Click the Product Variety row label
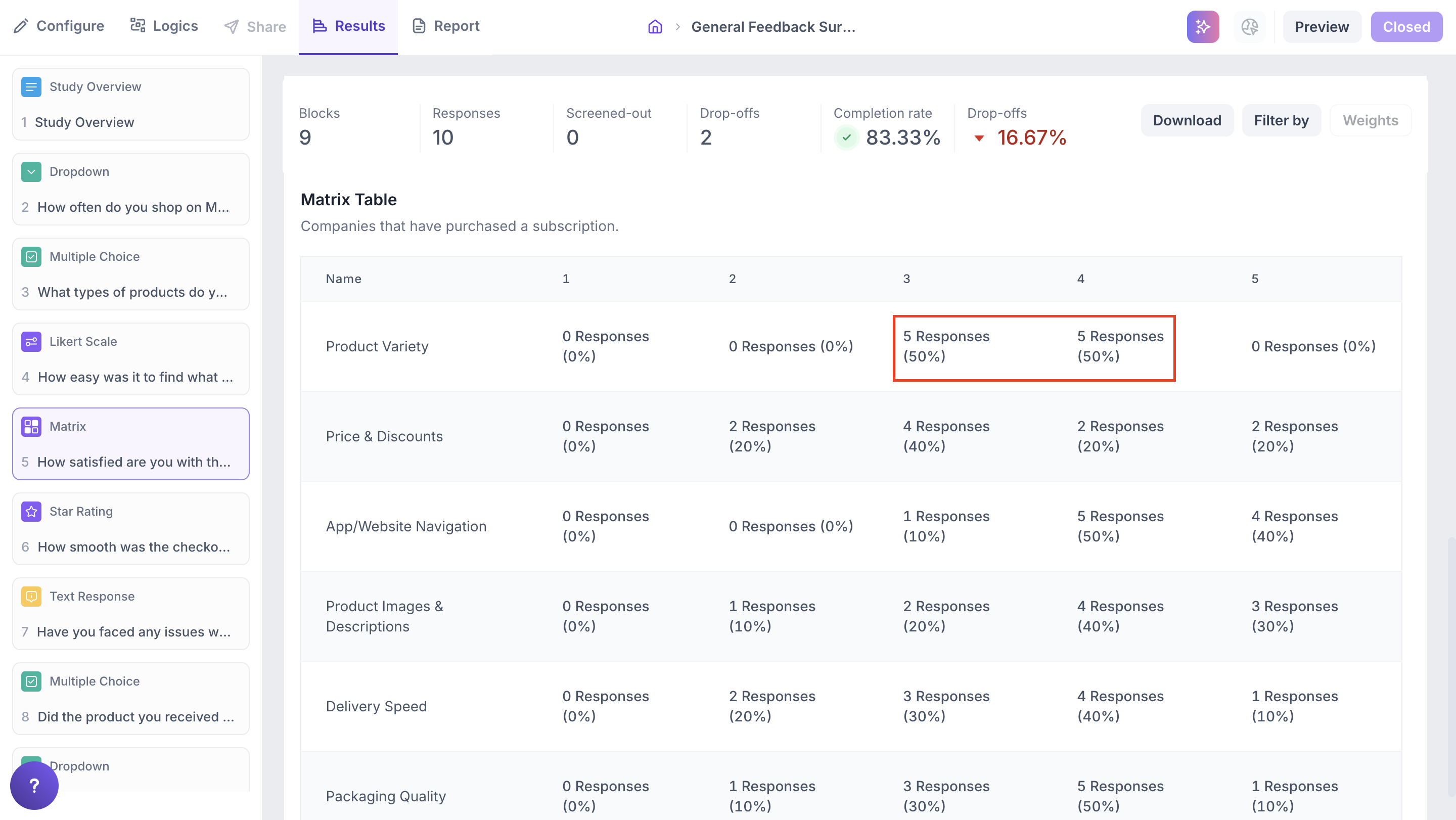This screenshot has height=820, width=1456. coord(377,346)
